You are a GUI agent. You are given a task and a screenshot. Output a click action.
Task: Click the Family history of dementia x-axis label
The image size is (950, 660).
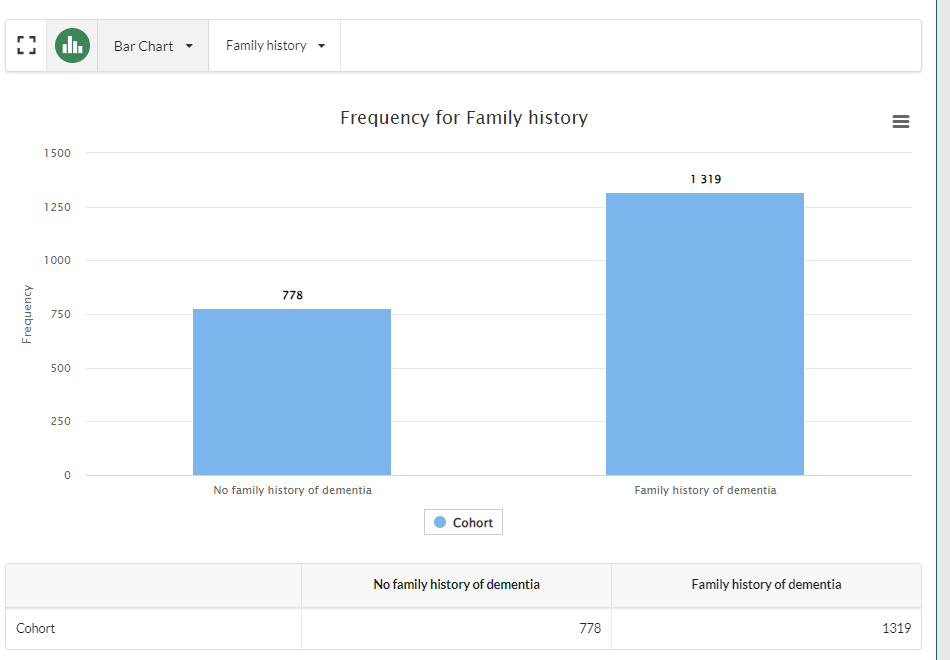click(x=705, y=490)
